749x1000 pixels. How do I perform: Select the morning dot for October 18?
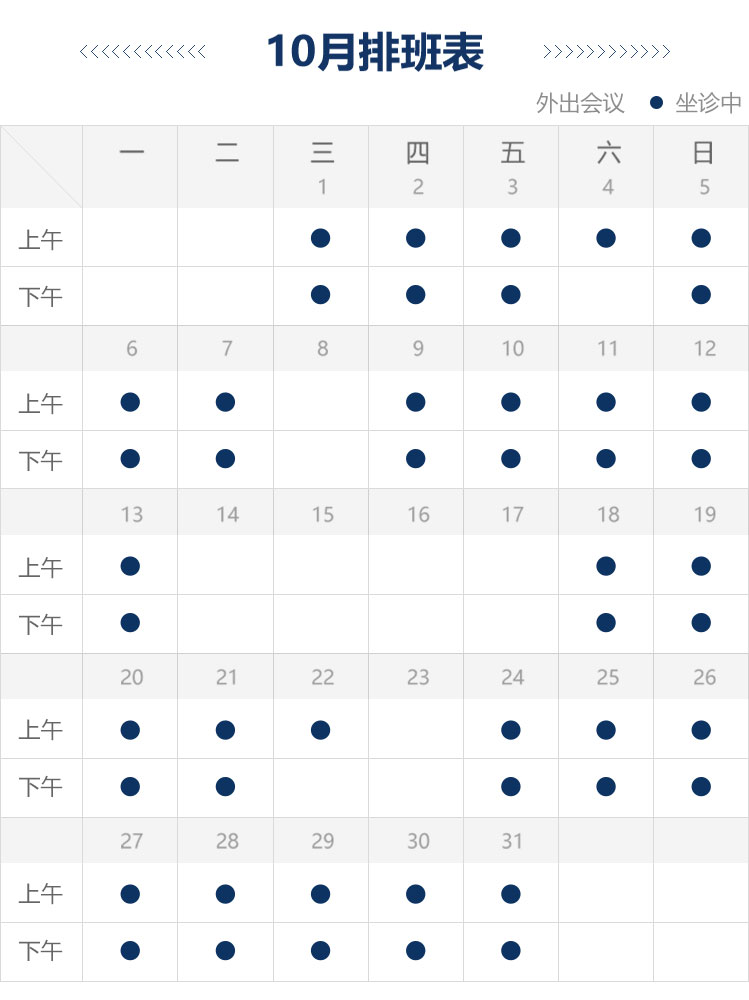[x=606, y=566]
